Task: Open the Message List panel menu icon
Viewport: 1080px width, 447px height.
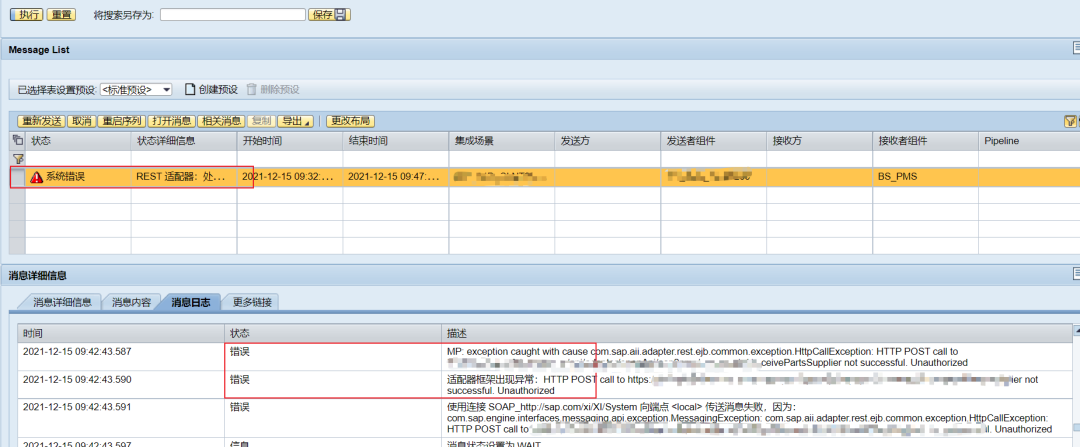Action: 1075,48
